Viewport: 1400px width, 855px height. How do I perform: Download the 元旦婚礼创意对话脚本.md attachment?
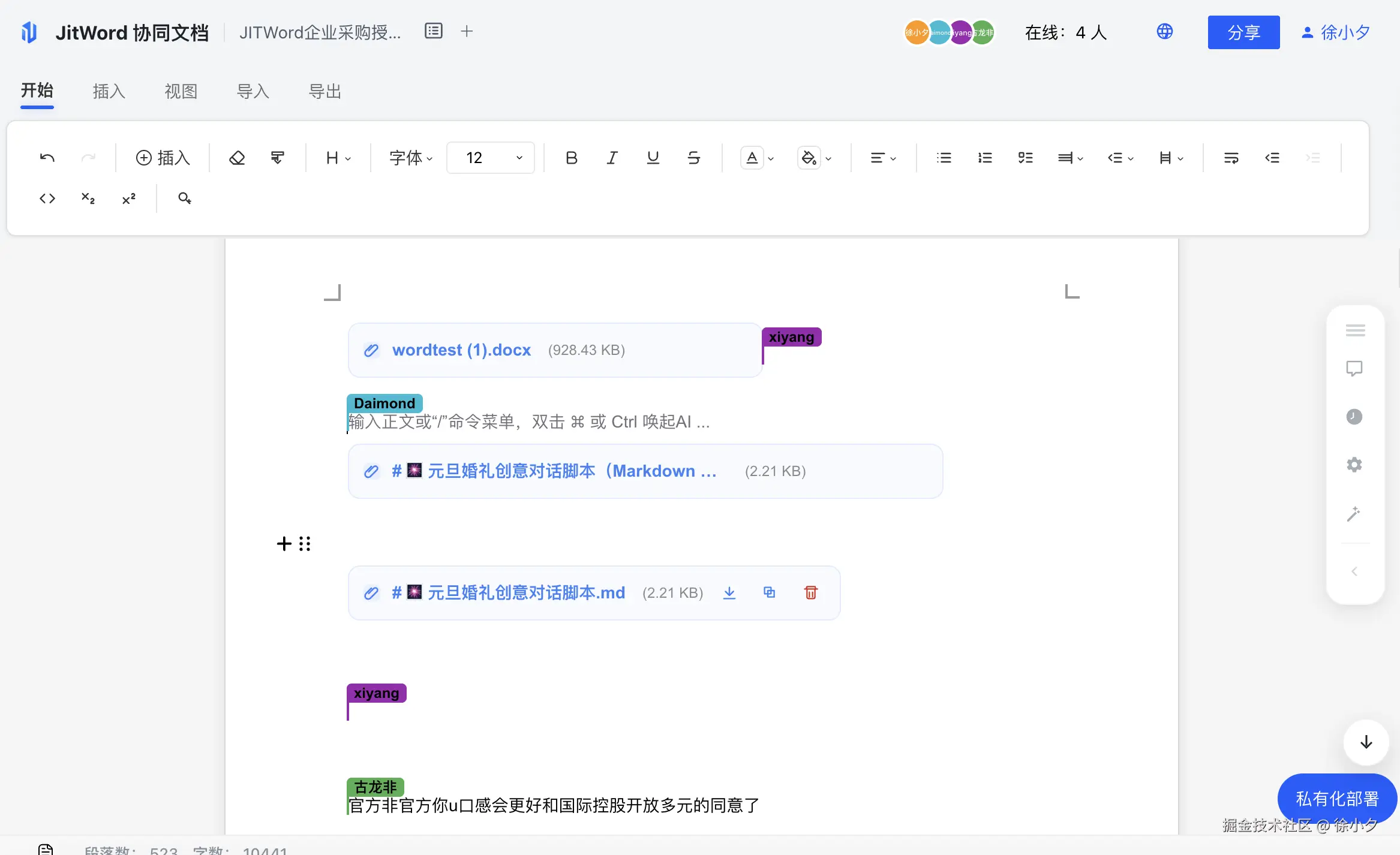coord(729,592)
